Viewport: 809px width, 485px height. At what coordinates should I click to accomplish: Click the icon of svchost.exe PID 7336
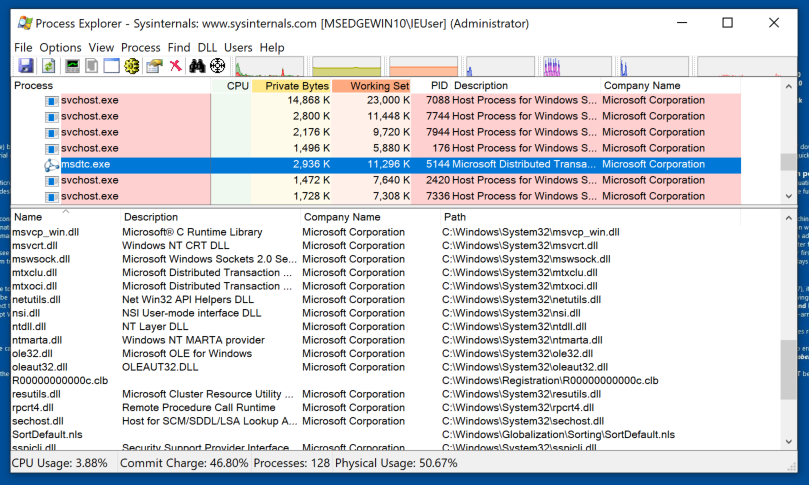click(x=51, y=197)
